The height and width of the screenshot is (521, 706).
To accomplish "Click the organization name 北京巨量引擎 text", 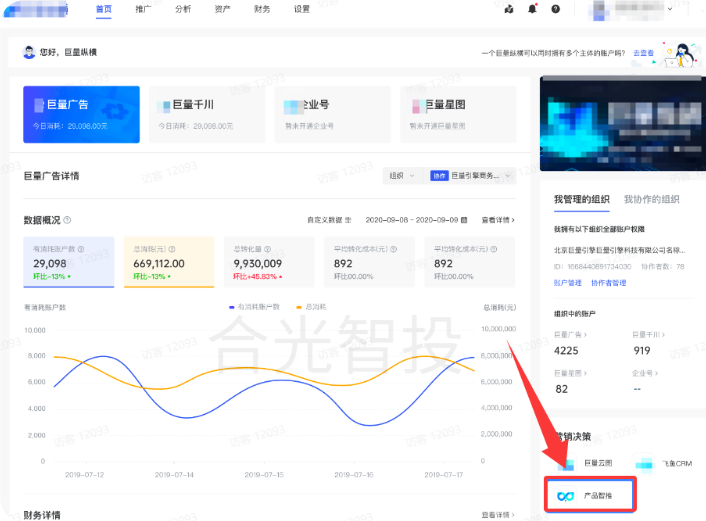I will tap(620, 250).
